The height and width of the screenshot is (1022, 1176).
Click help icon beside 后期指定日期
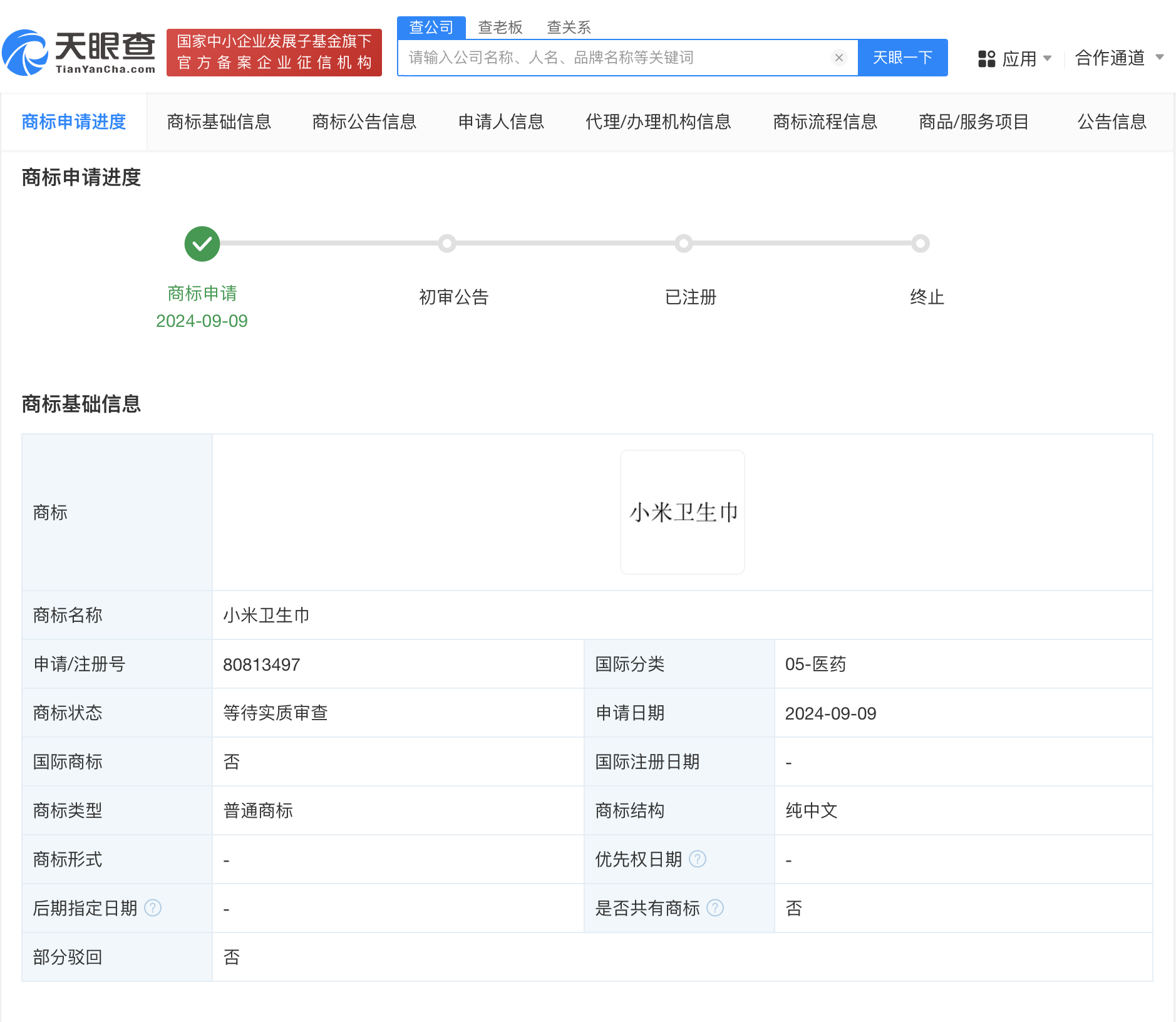[x=152, y=908]
